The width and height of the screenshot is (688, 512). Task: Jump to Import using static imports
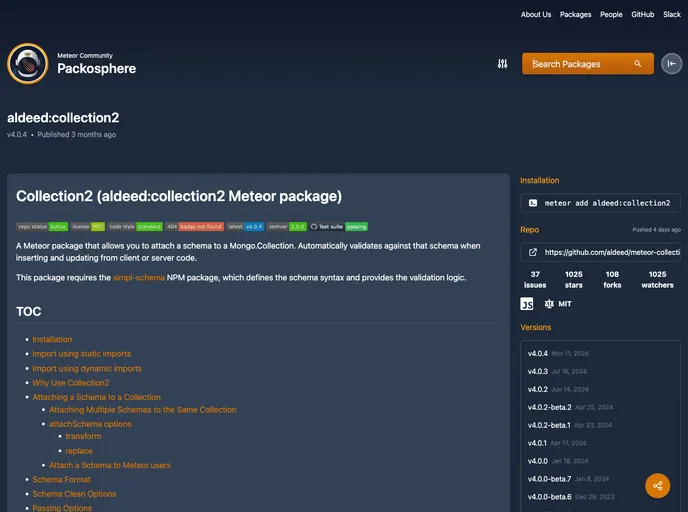[x=82, y=354]
